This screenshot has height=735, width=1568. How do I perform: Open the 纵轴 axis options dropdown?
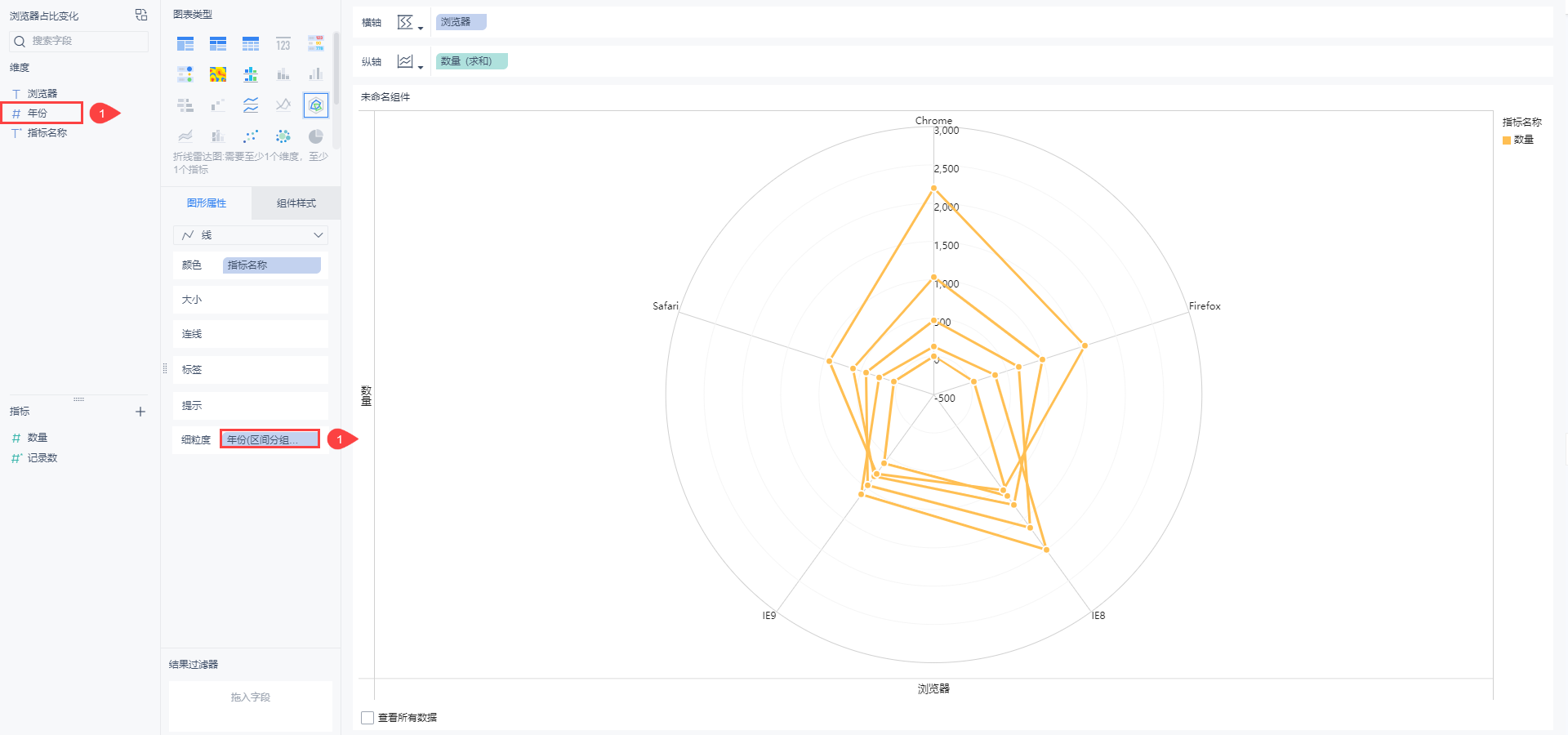click(409, 62)
